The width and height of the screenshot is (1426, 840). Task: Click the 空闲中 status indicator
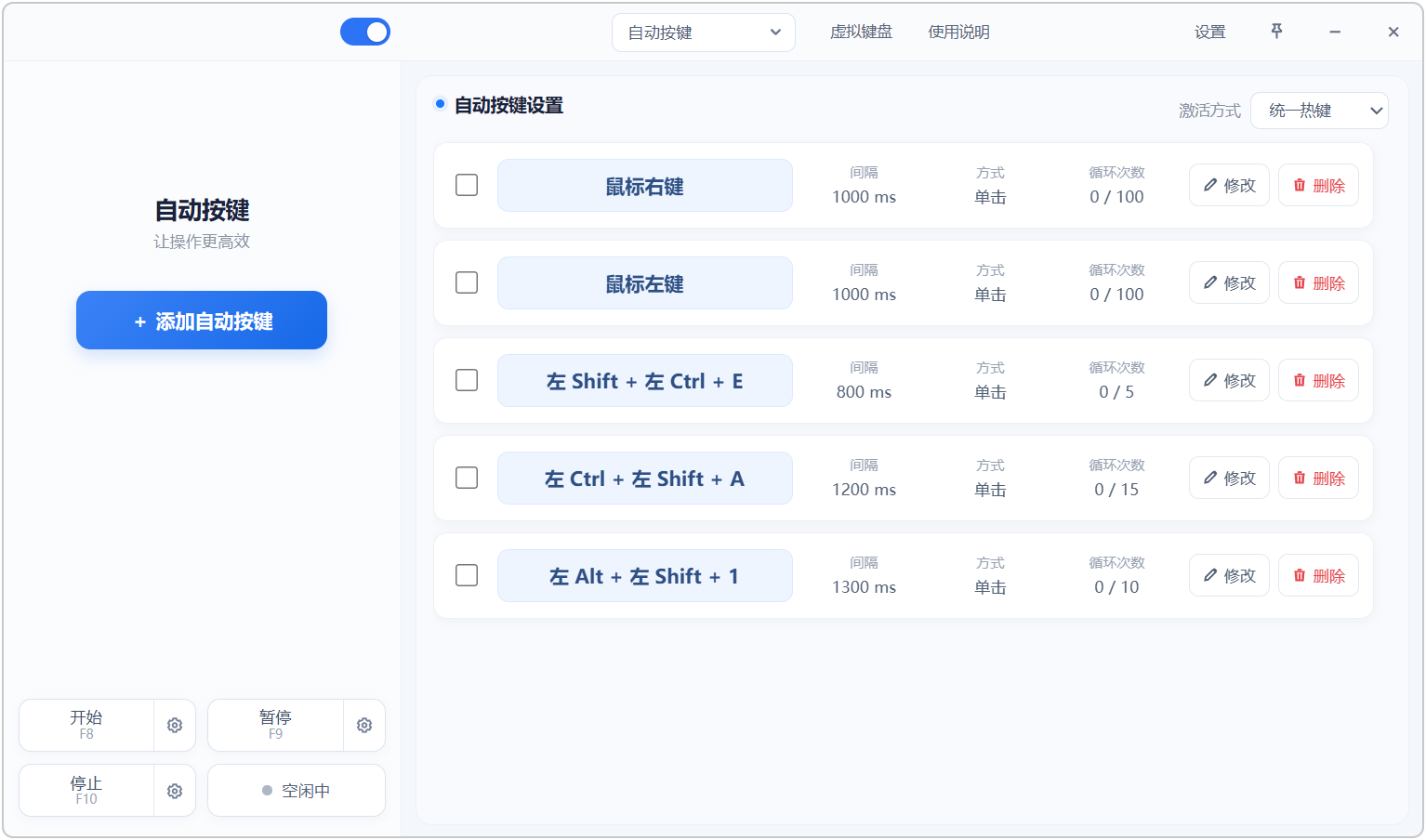tap(297, 791)
